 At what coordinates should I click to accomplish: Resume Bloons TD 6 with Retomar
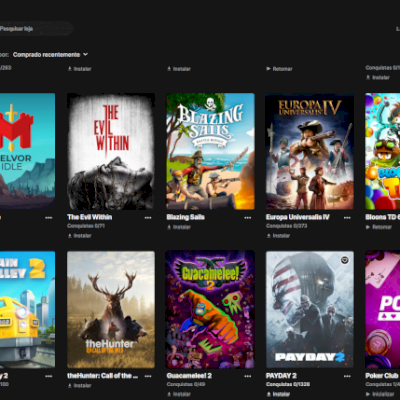pos(379,227)
